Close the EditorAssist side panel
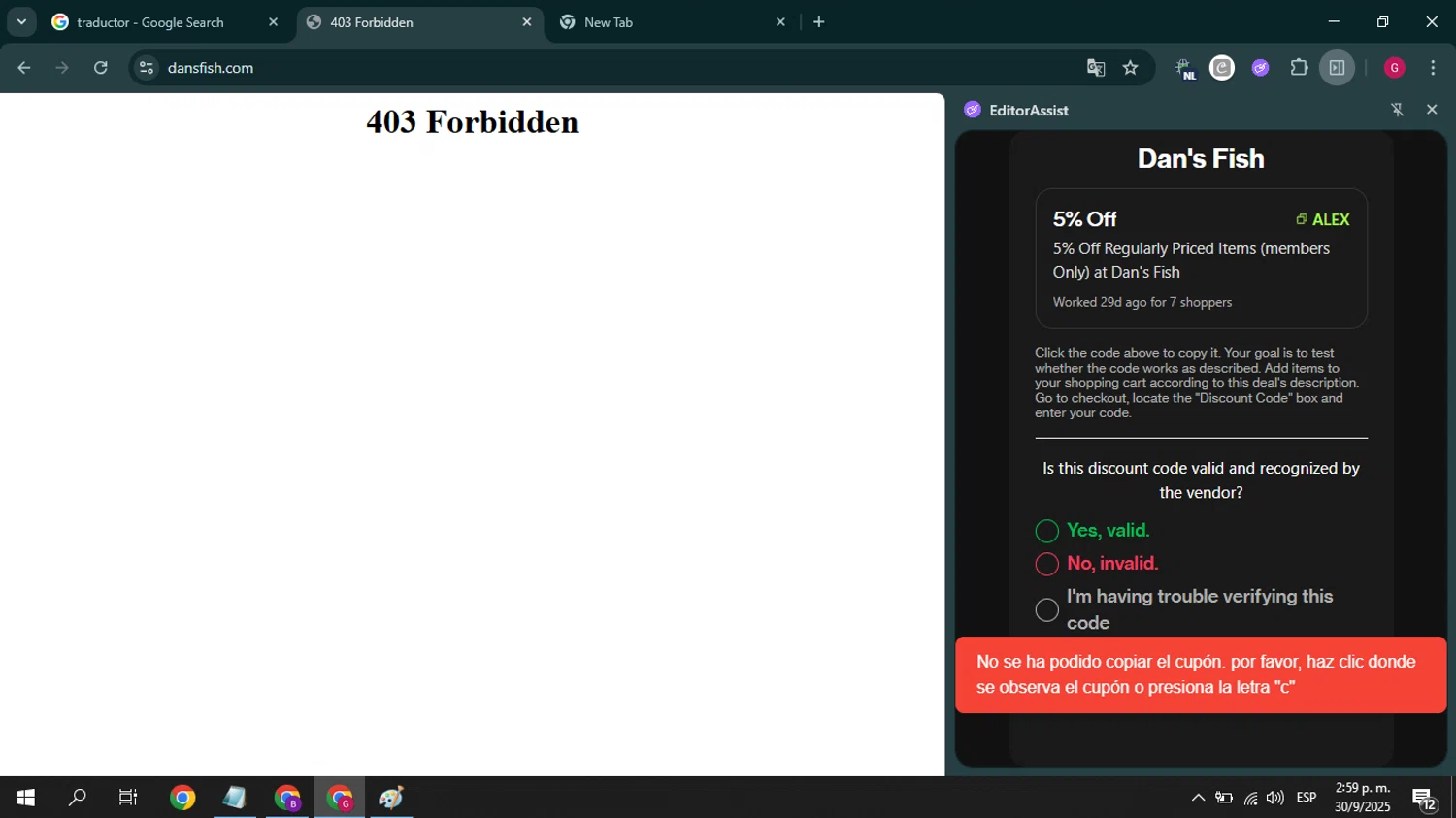The height and width of the screenshot is (818, 1456). [x=1432, y=110]
